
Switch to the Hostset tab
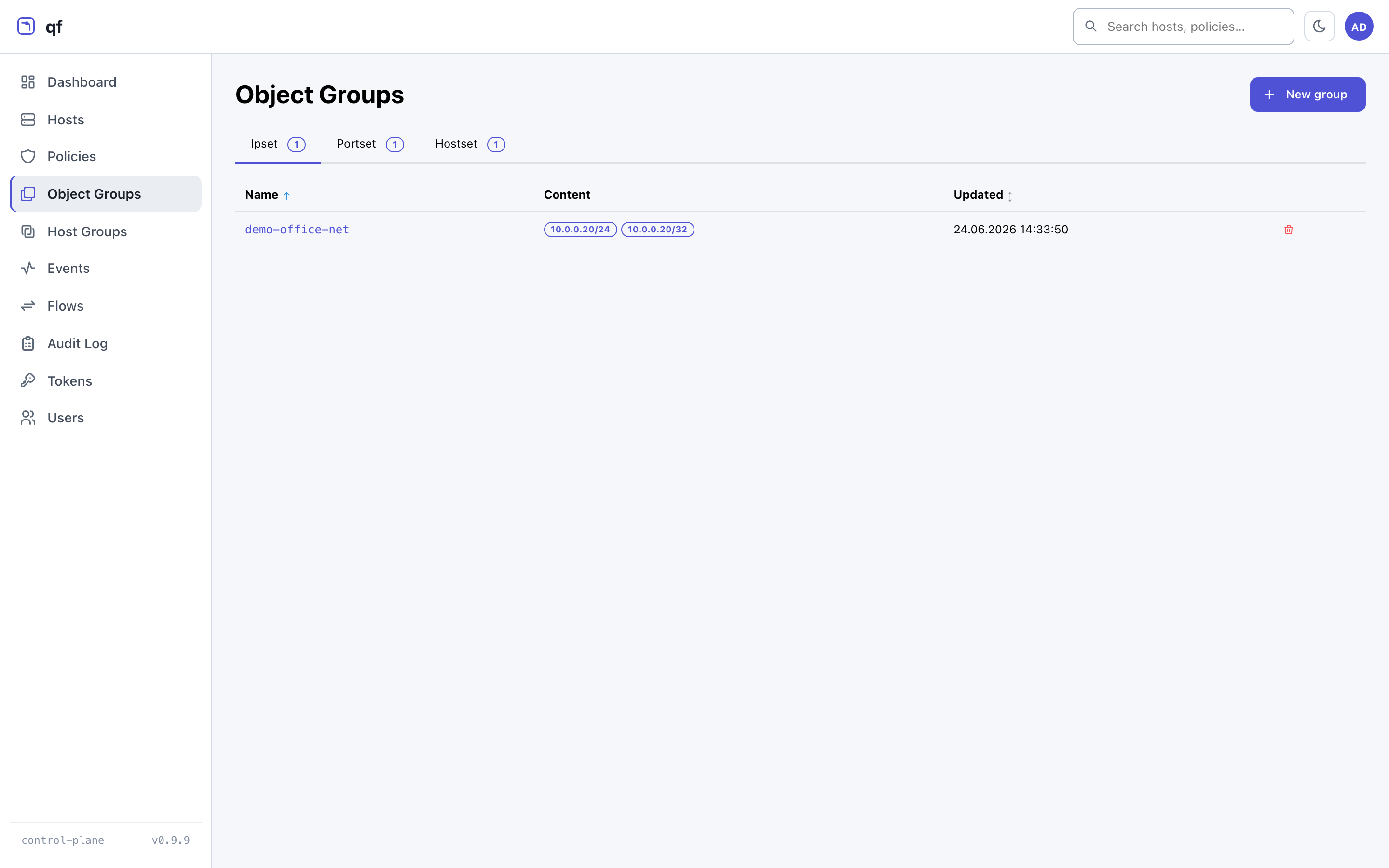tap(469, 144)
